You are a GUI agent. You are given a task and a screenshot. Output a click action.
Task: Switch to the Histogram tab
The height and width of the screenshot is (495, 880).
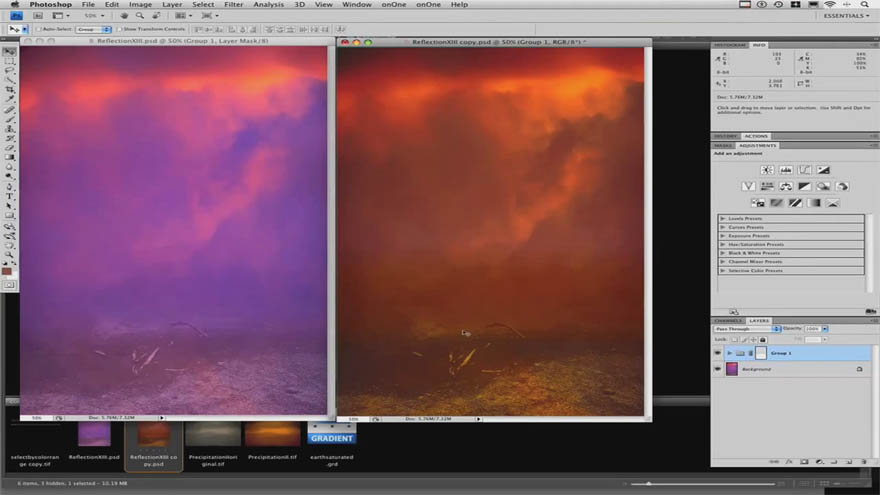click(730, 45)
